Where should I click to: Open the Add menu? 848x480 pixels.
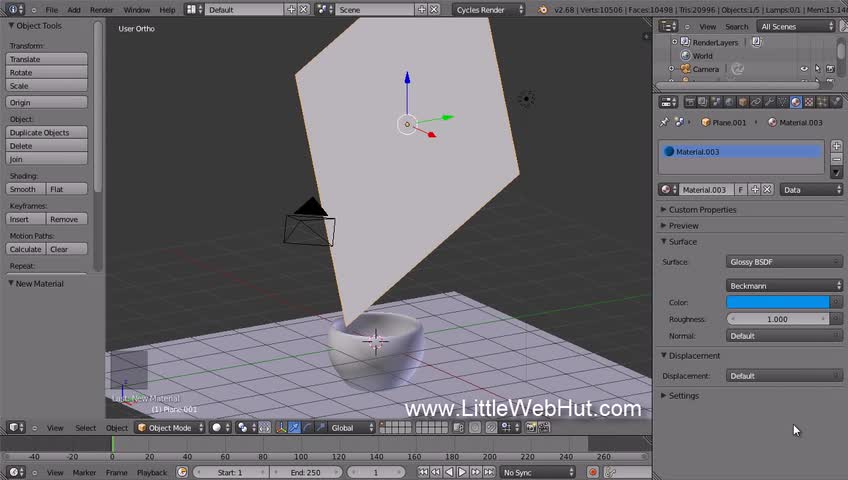click(74, 10)
